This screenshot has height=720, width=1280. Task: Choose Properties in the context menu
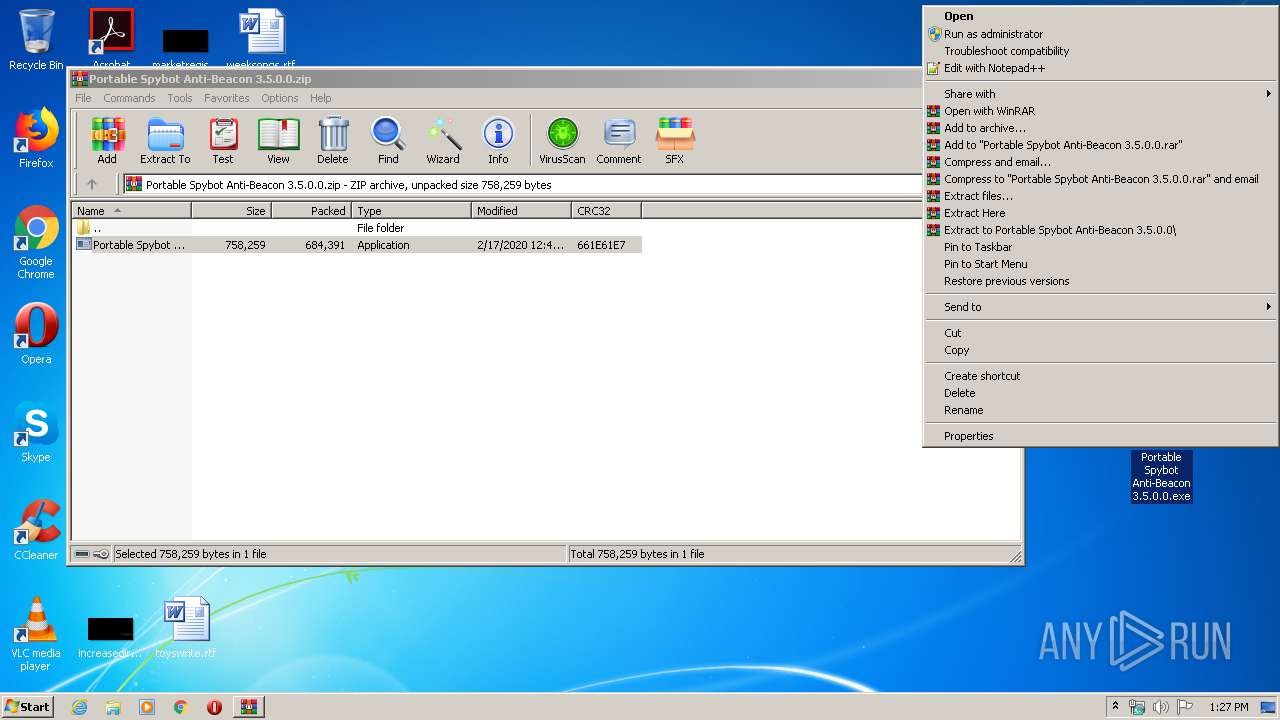coord(1100,436)
